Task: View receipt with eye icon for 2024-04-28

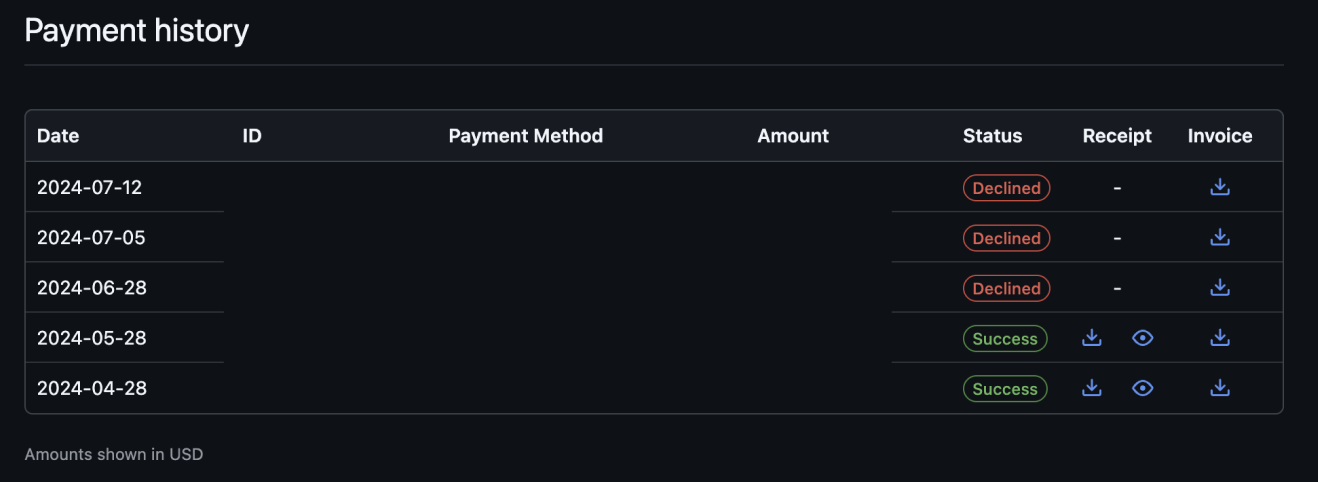Action: (x=1143, y=388)
